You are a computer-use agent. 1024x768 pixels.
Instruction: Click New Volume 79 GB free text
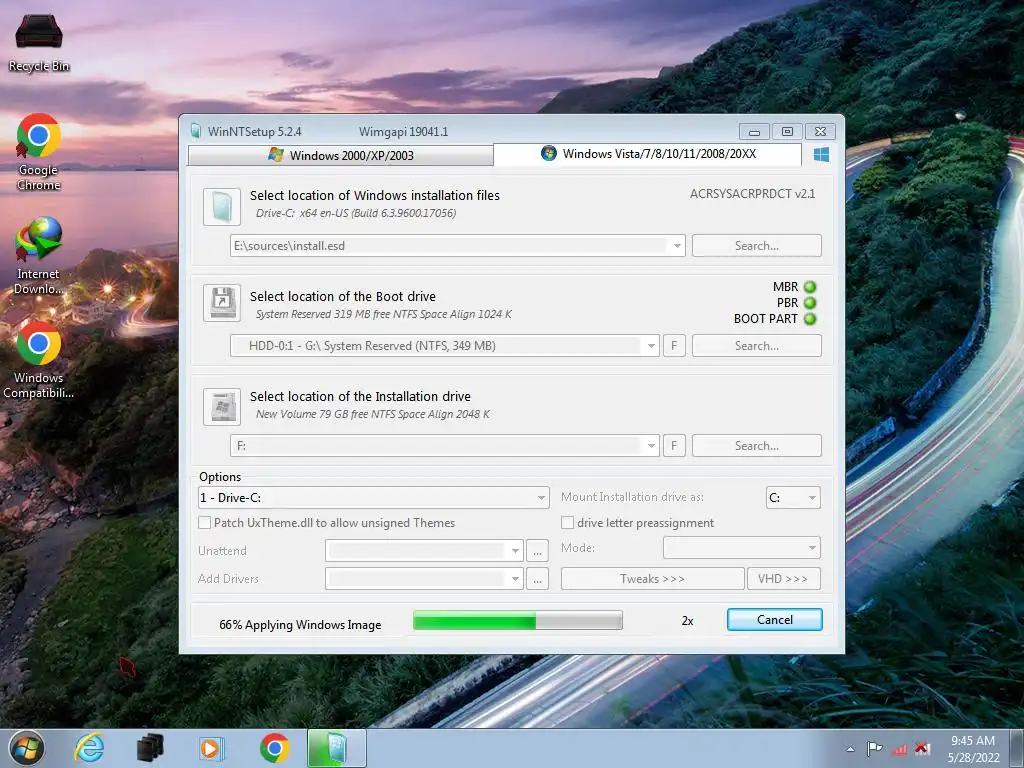(373, 414)
